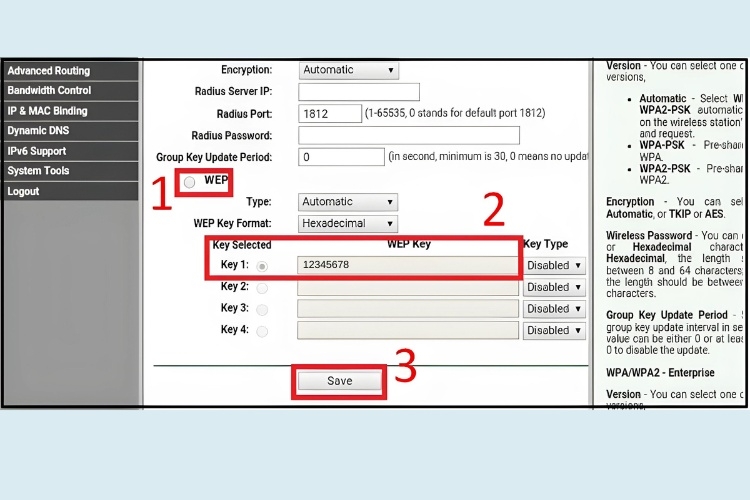
Task: Click the Radius Password field
Action: click(408, 135)
